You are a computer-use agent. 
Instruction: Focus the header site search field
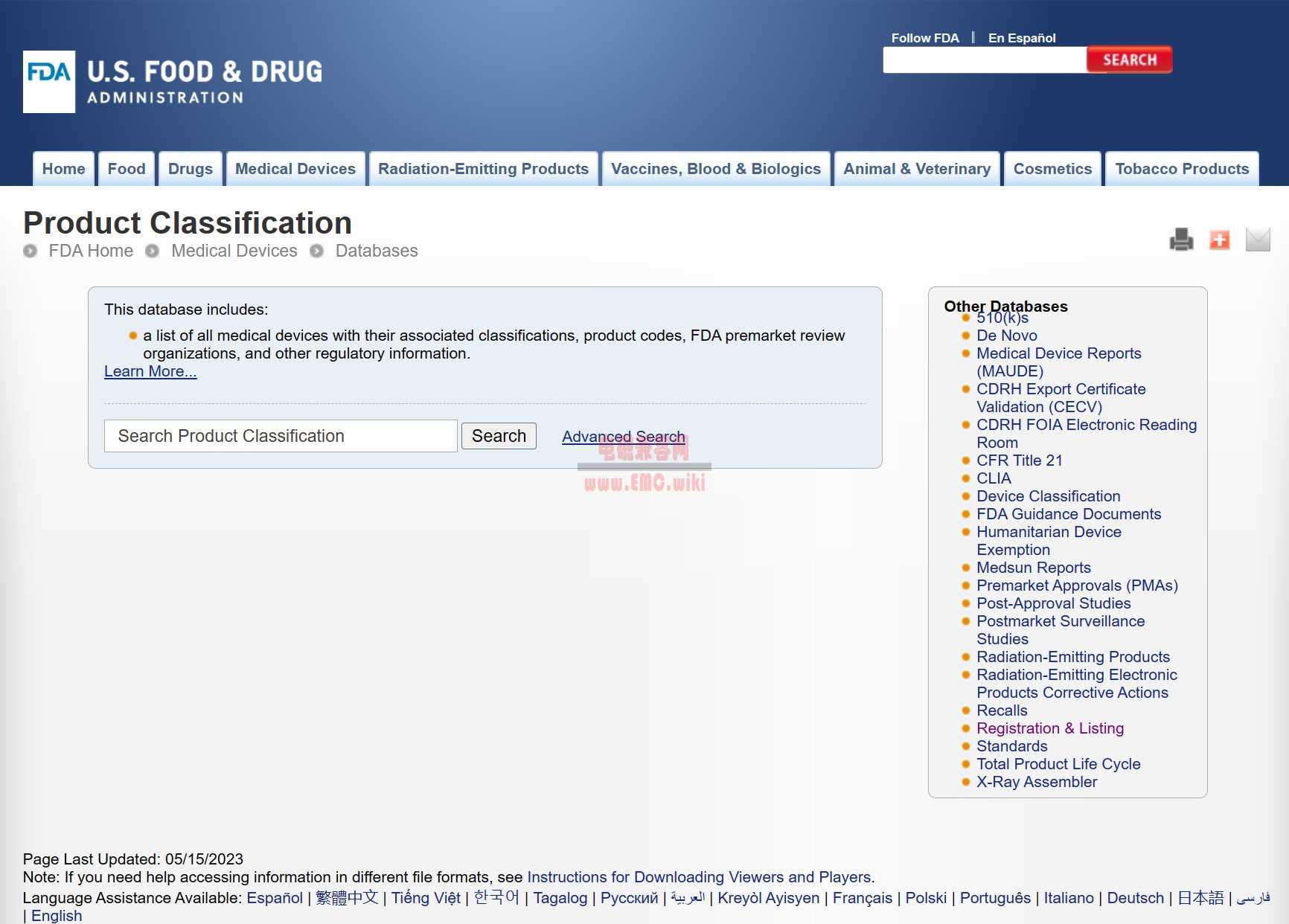(x=985, y=60)
